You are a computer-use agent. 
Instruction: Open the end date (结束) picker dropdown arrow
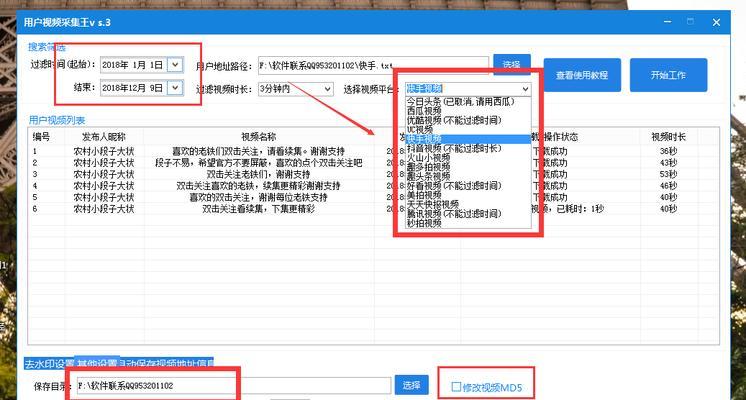click(175, 88)
